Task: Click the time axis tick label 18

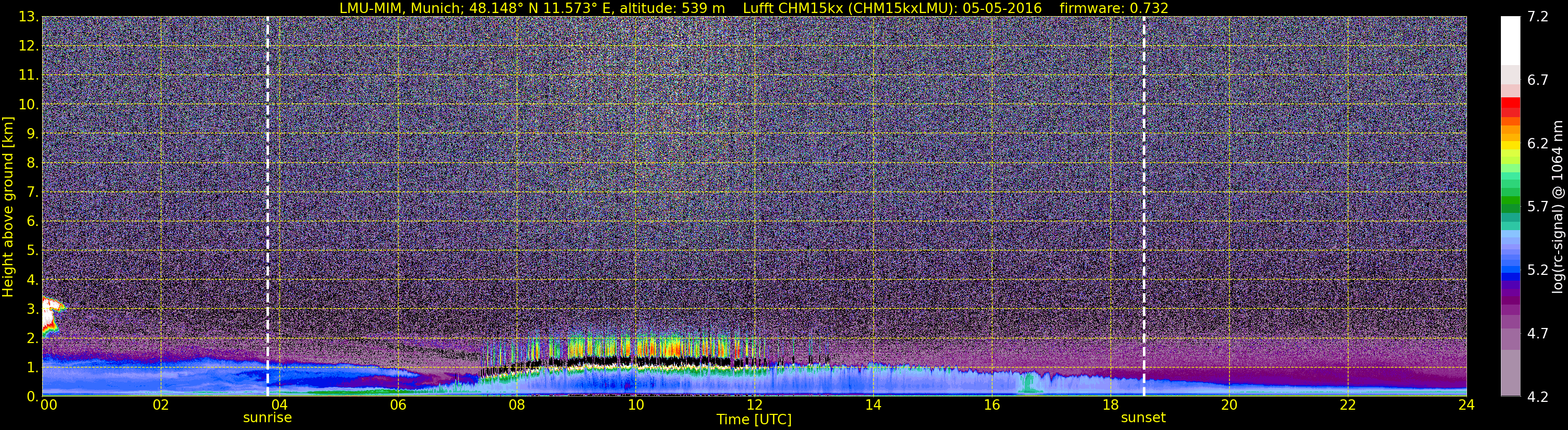Action: click(x=1110, y=406)
